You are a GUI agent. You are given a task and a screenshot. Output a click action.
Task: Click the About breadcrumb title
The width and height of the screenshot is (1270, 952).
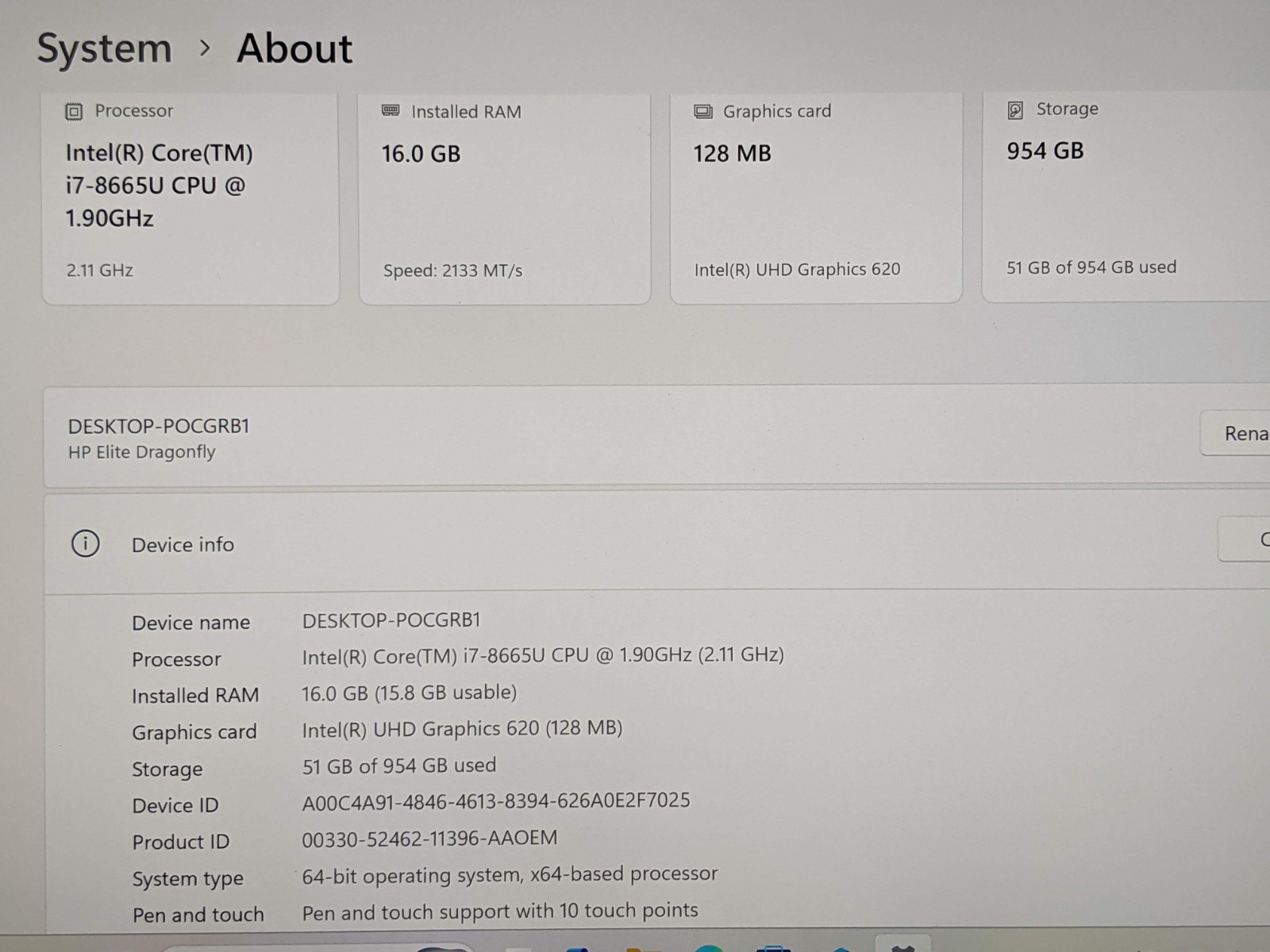point(294,48)
